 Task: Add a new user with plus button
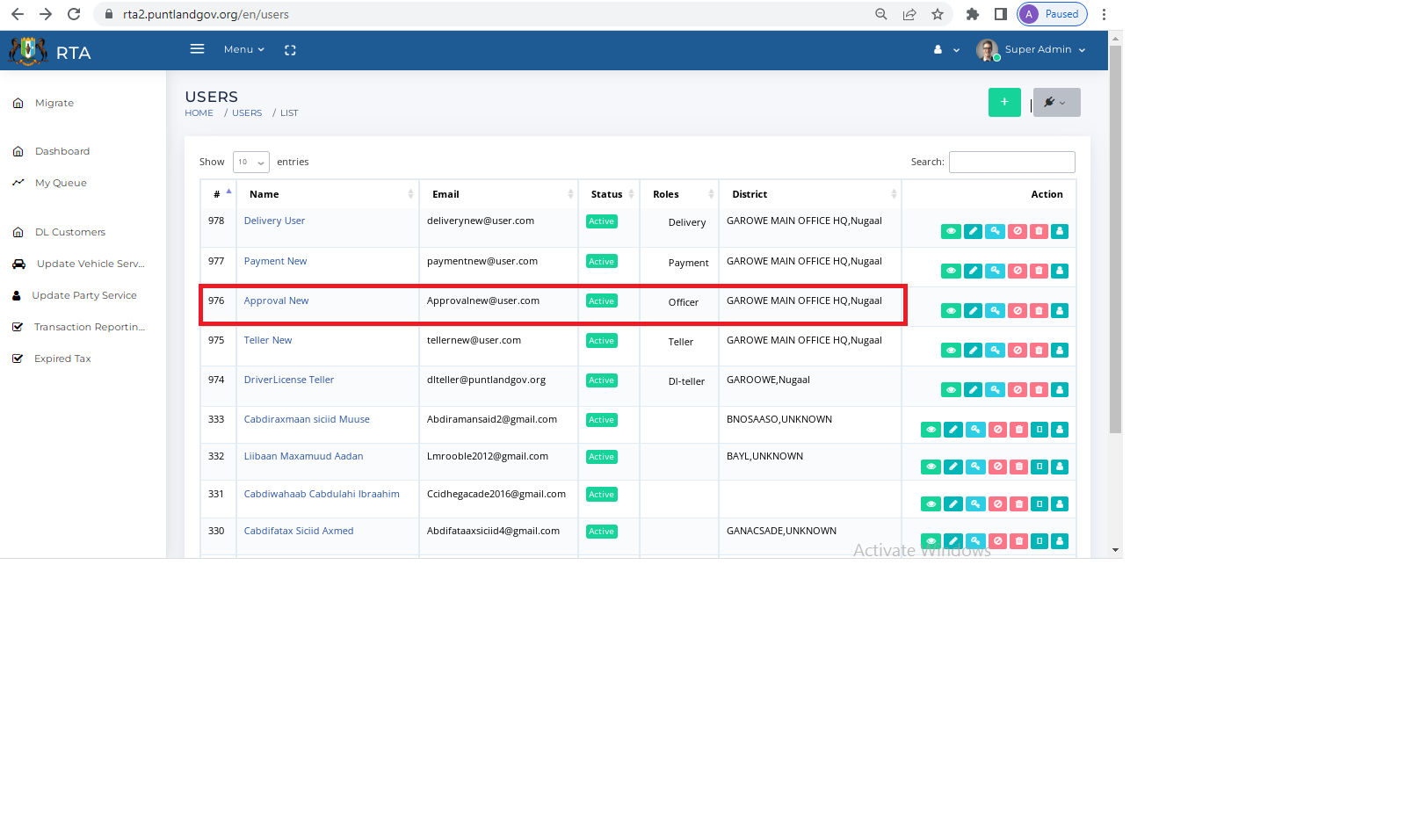point(1004,102)
